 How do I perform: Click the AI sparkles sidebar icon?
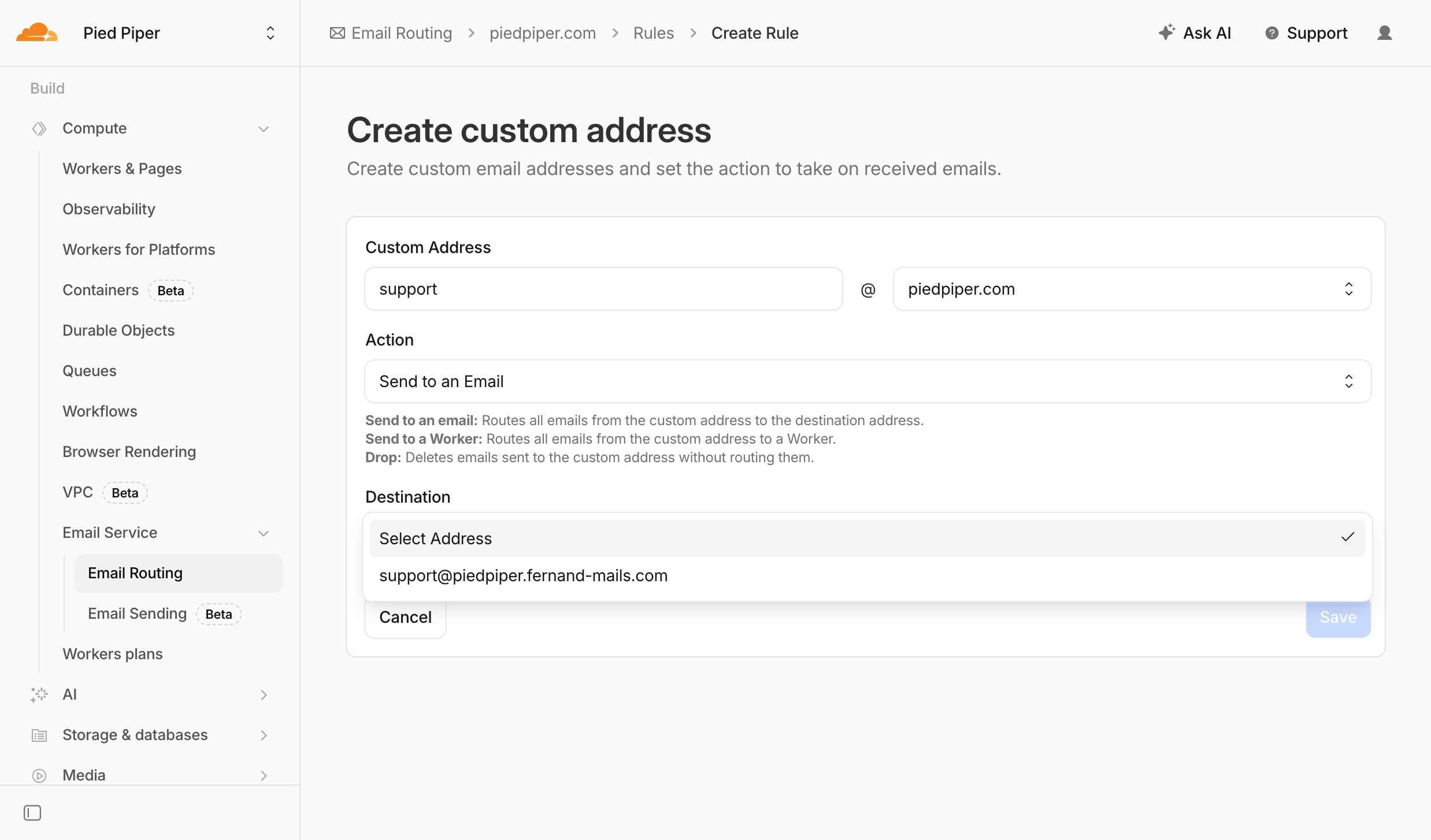[x=39, y=694]
